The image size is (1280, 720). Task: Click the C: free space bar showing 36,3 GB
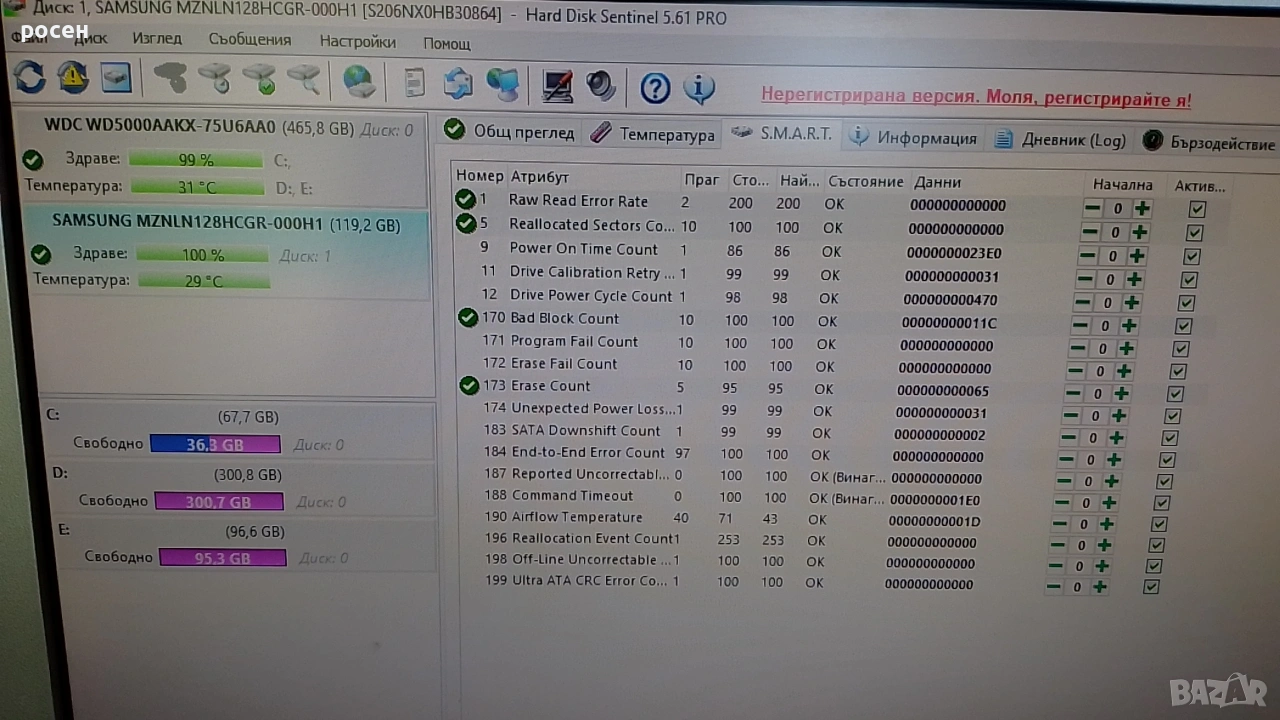215,444
